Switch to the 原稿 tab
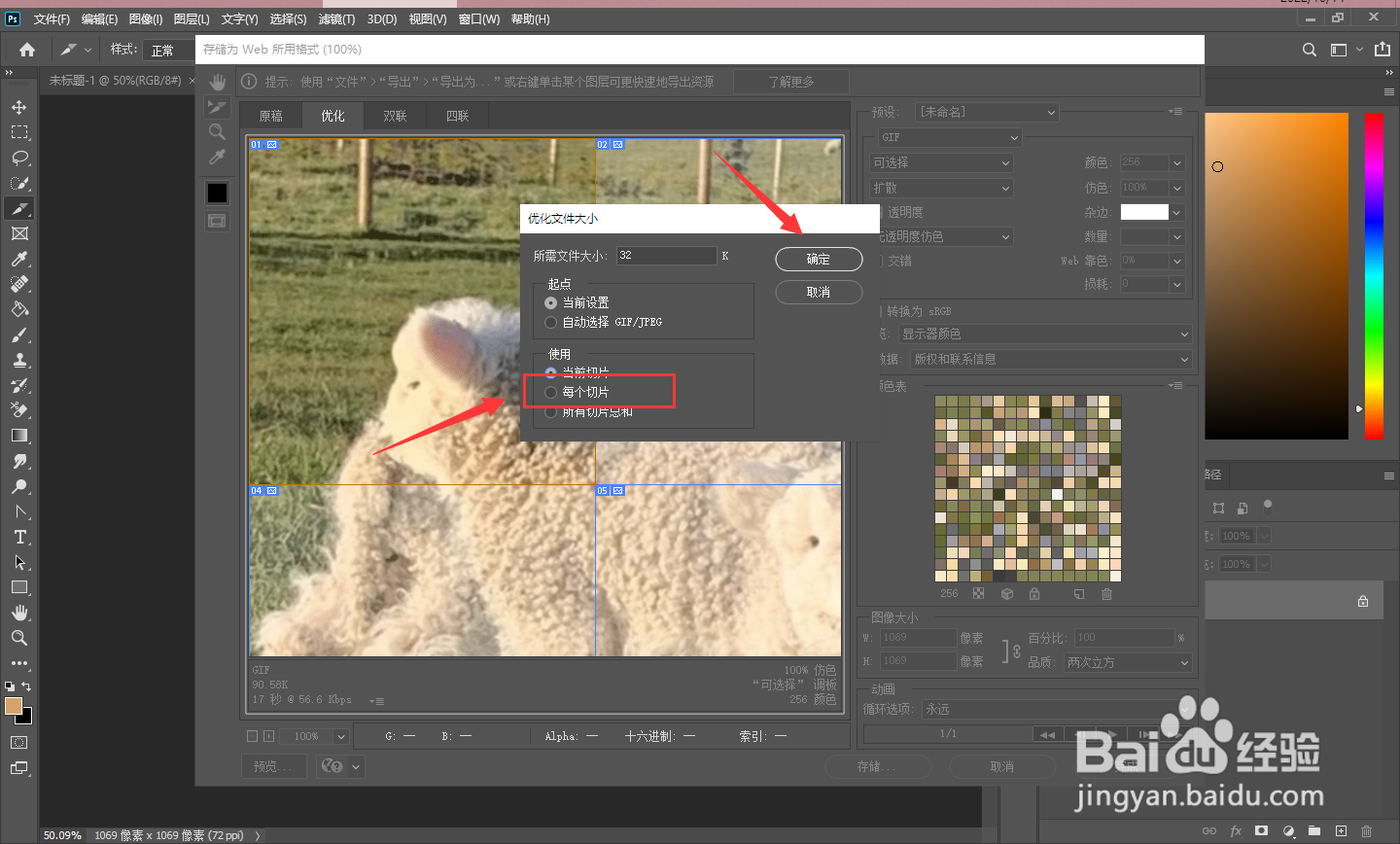The width and height of the screenshot is (1400, 844). tap(270, 116)
